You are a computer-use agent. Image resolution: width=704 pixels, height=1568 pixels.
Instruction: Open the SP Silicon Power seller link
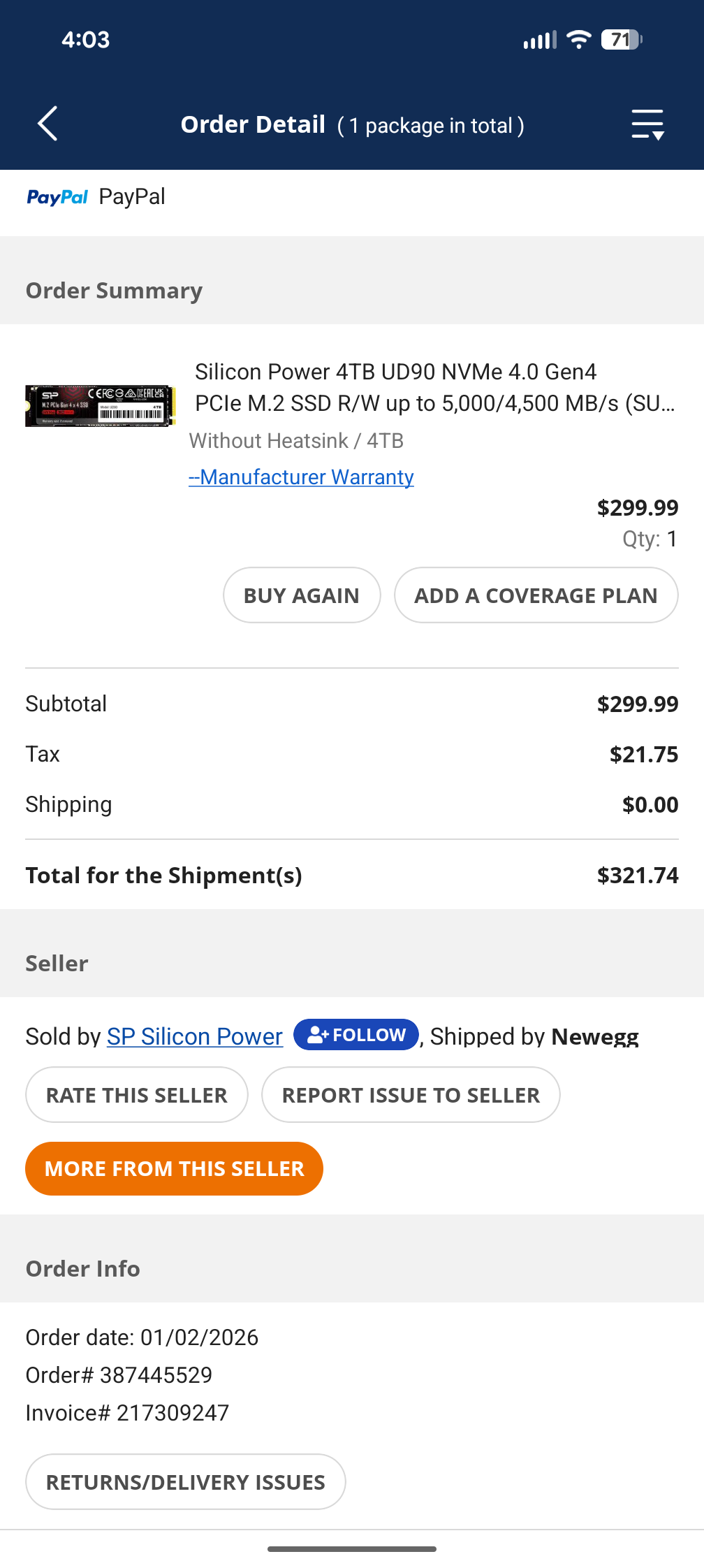pyautogui.click(x=195, y=1036)
